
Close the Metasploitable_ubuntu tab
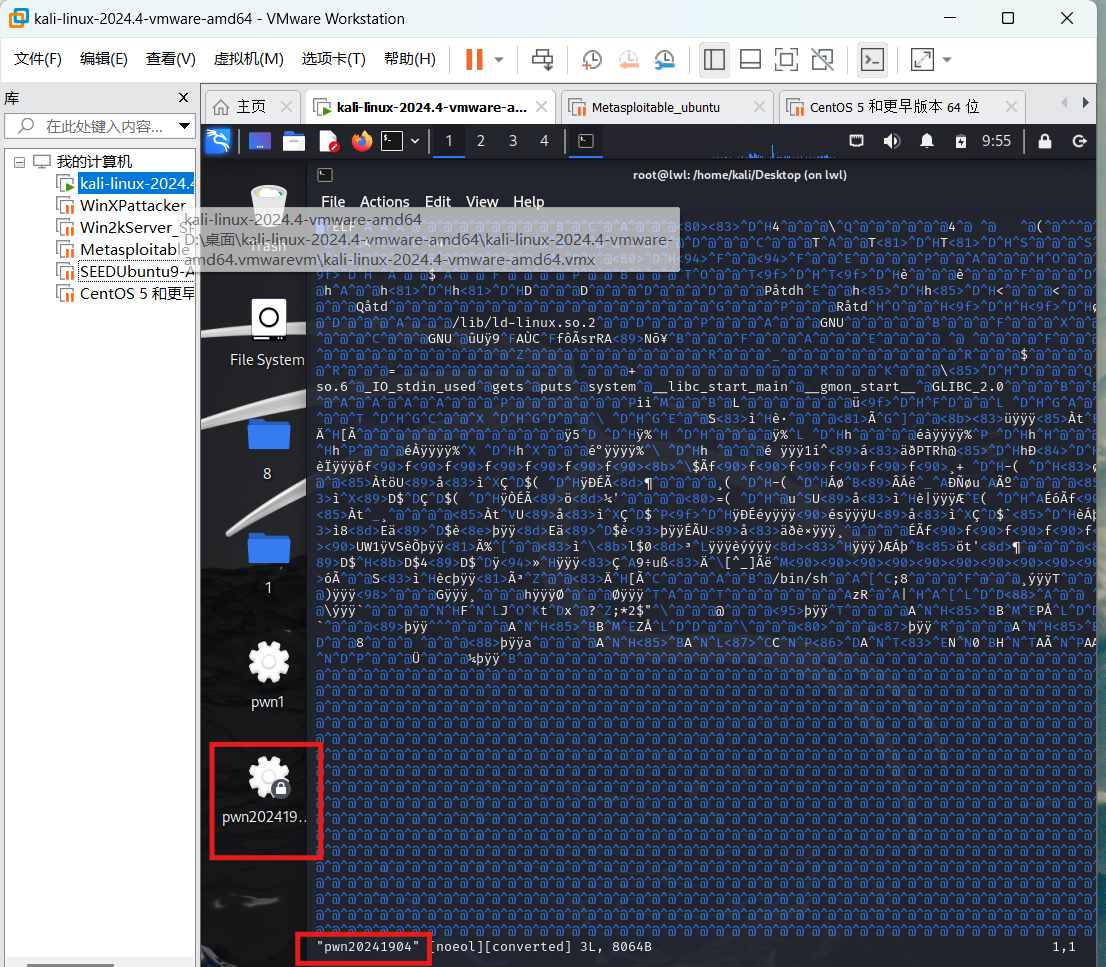click(759, 107)
